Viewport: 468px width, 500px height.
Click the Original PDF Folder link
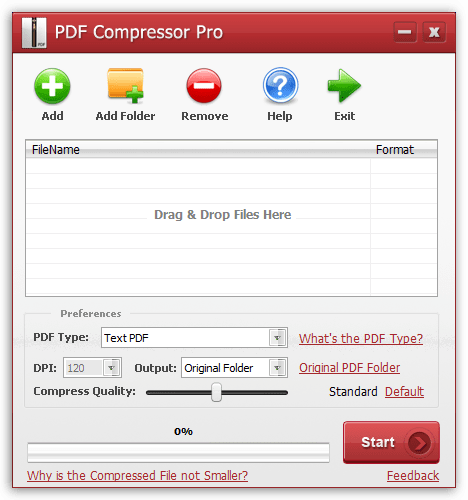tap(349, 368)
